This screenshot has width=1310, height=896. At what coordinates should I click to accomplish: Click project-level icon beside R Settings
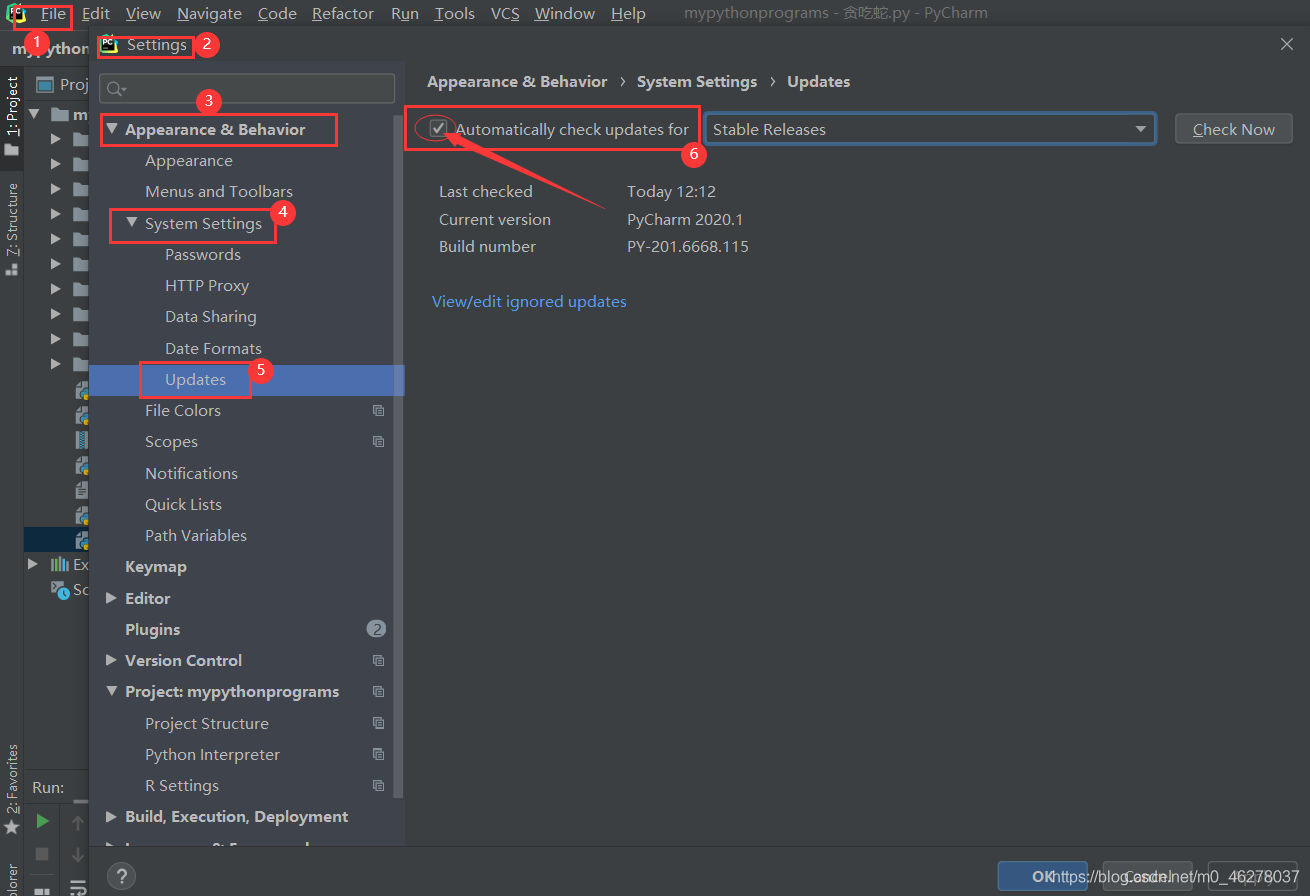click(x=378, y=785)
